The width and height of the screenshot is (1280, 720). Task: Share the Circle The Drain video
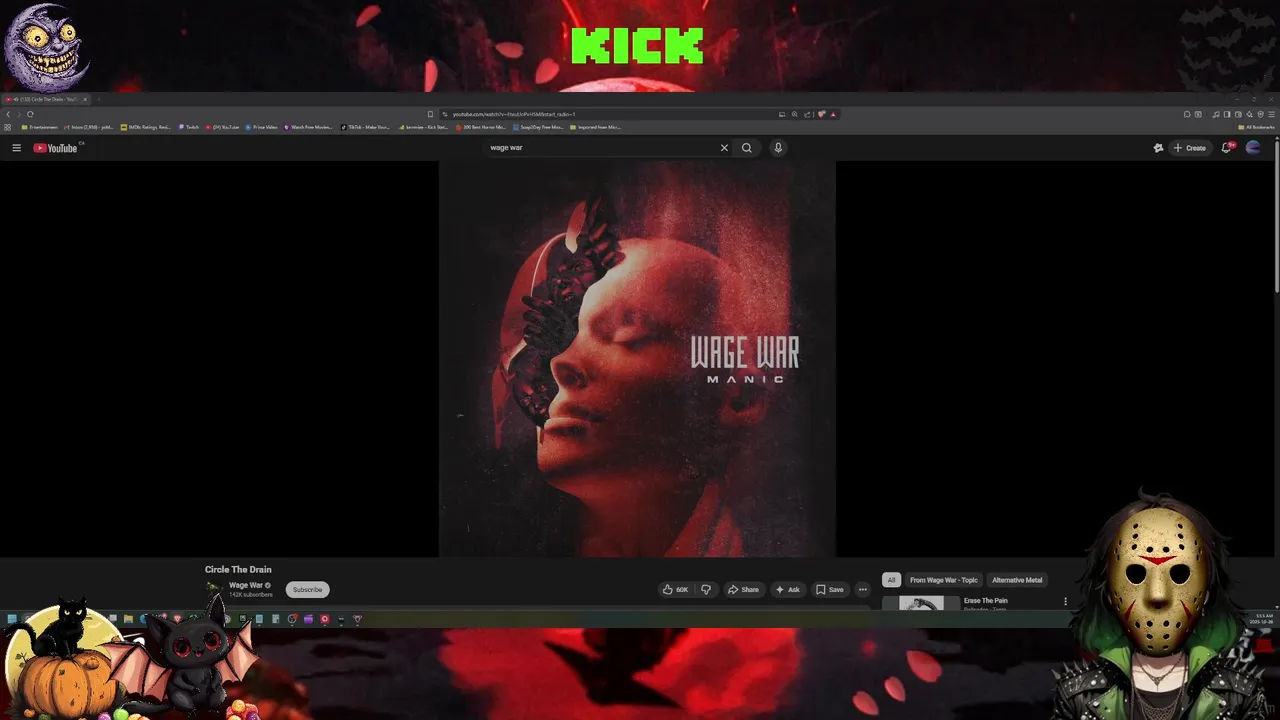[743, 590]
